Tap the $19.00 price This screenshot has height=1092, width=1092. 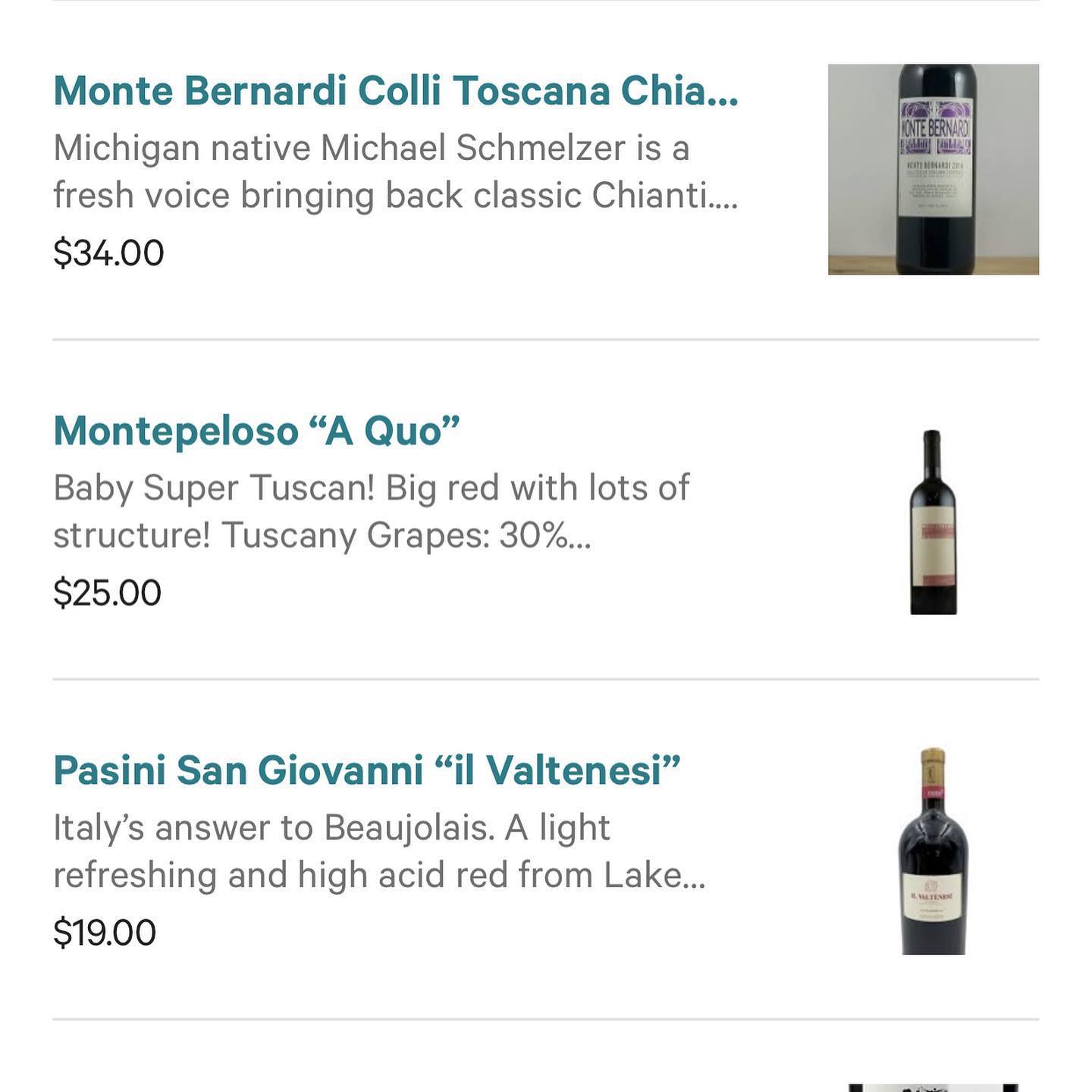105,933
